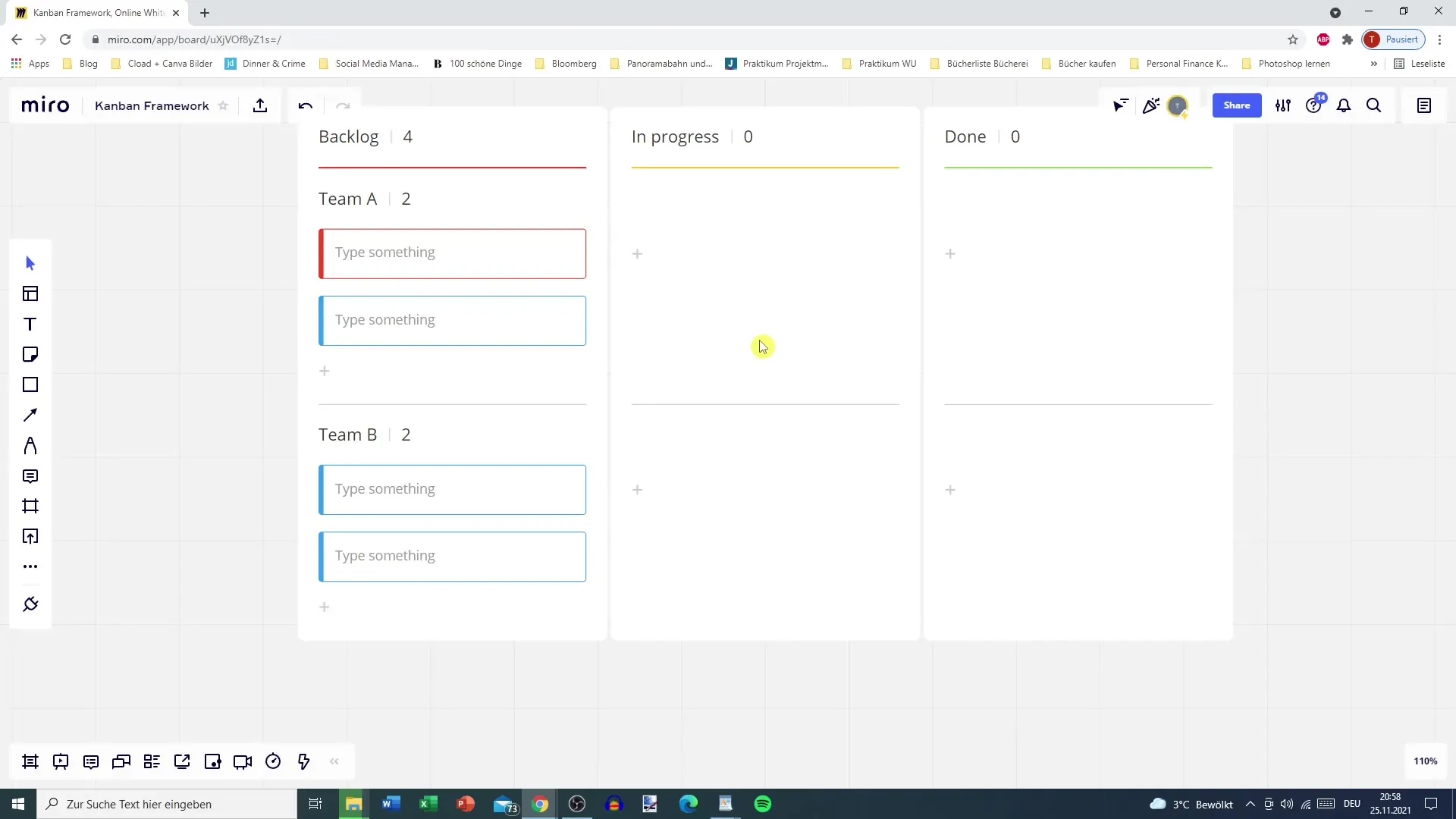Toggle collaborator cursor visibility icon
This screenshot has height=819, width=1456.
tap(1121, 105)
